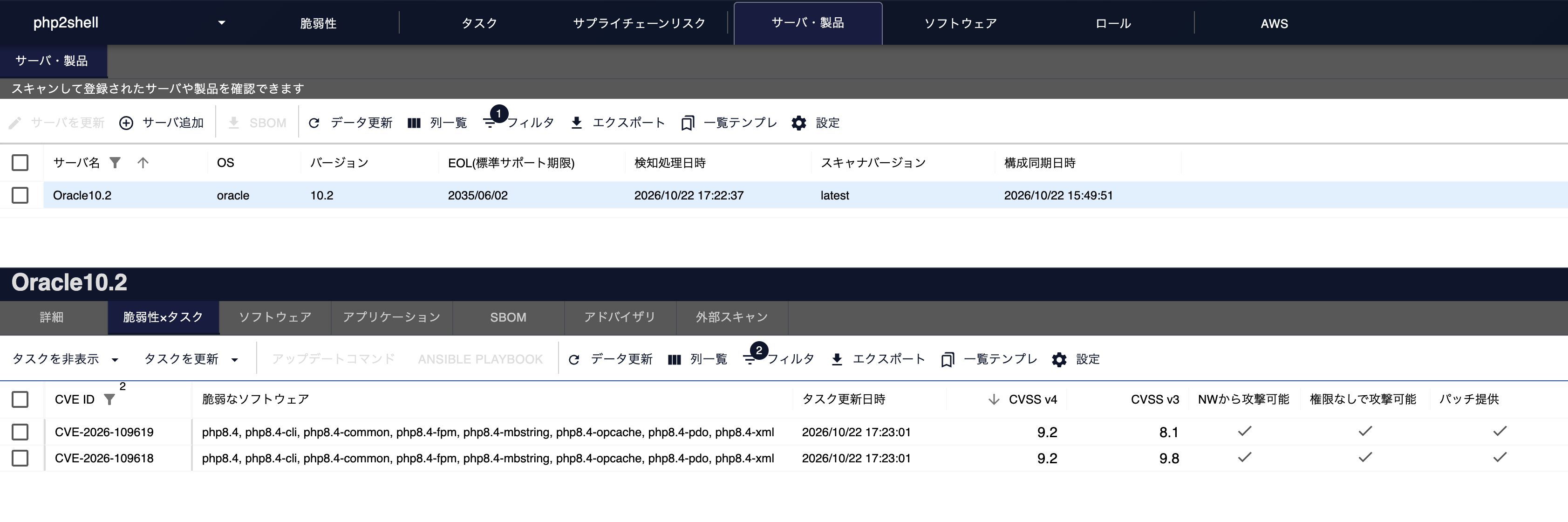Viewport: 1568px width, 522px height.
Task: Check the Oracle10.2 server row checkbox
Action: pyautogui.click(x=20, y=196)
